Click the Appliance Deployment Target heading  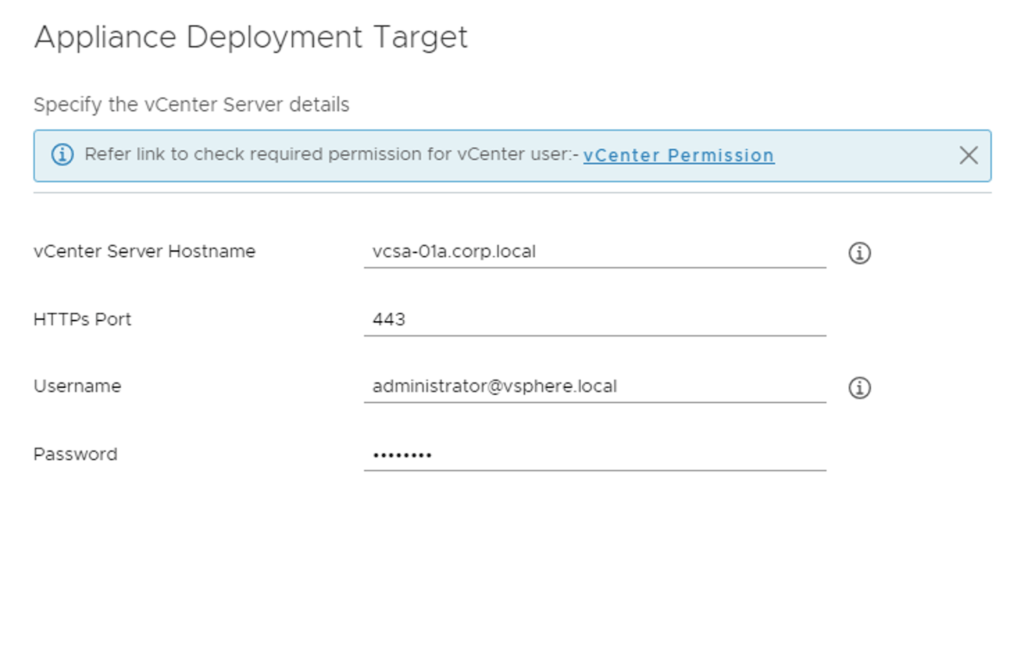tap(250, 37)
